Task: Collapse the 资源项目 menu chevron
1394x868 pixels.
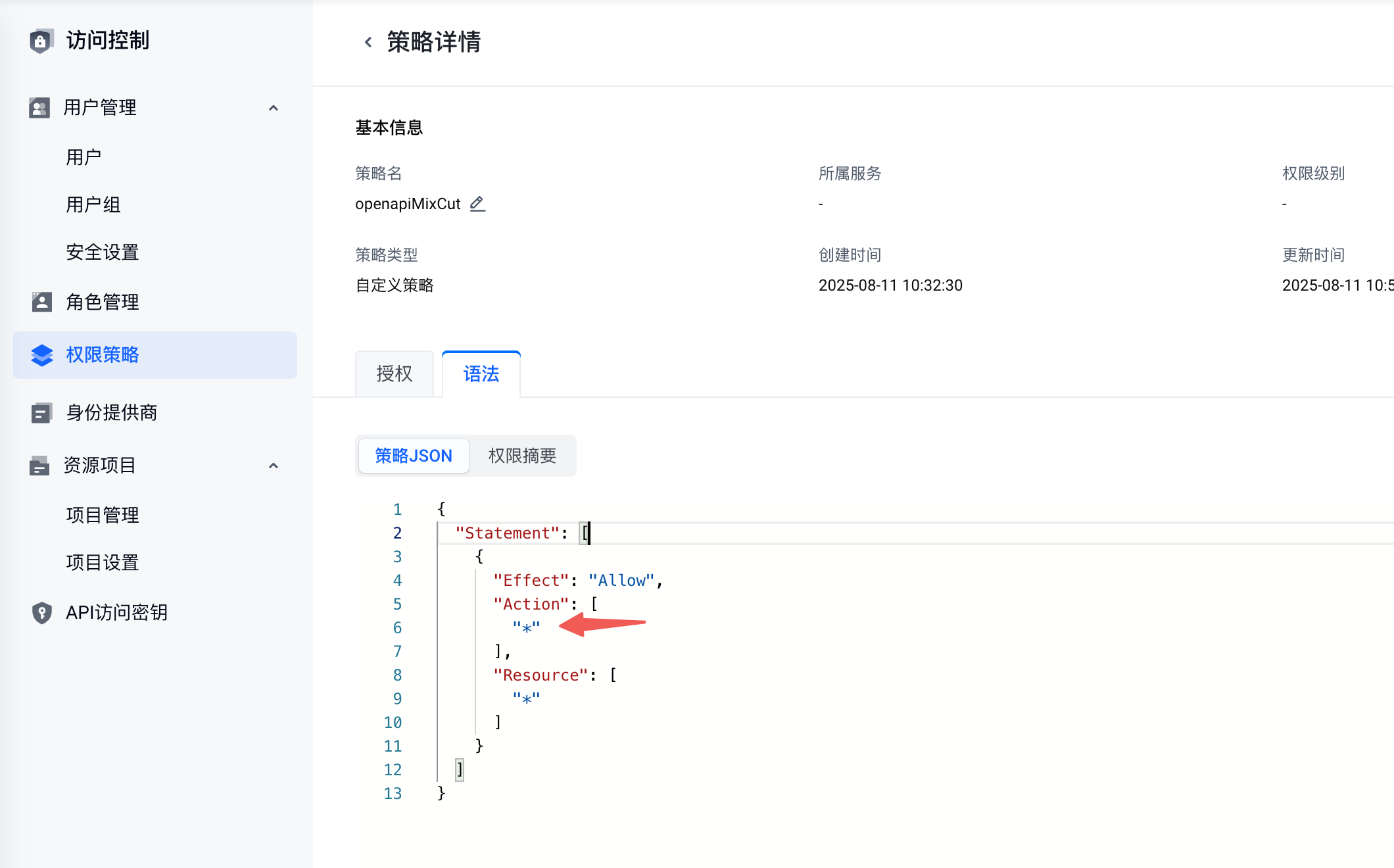Action: 274,466
